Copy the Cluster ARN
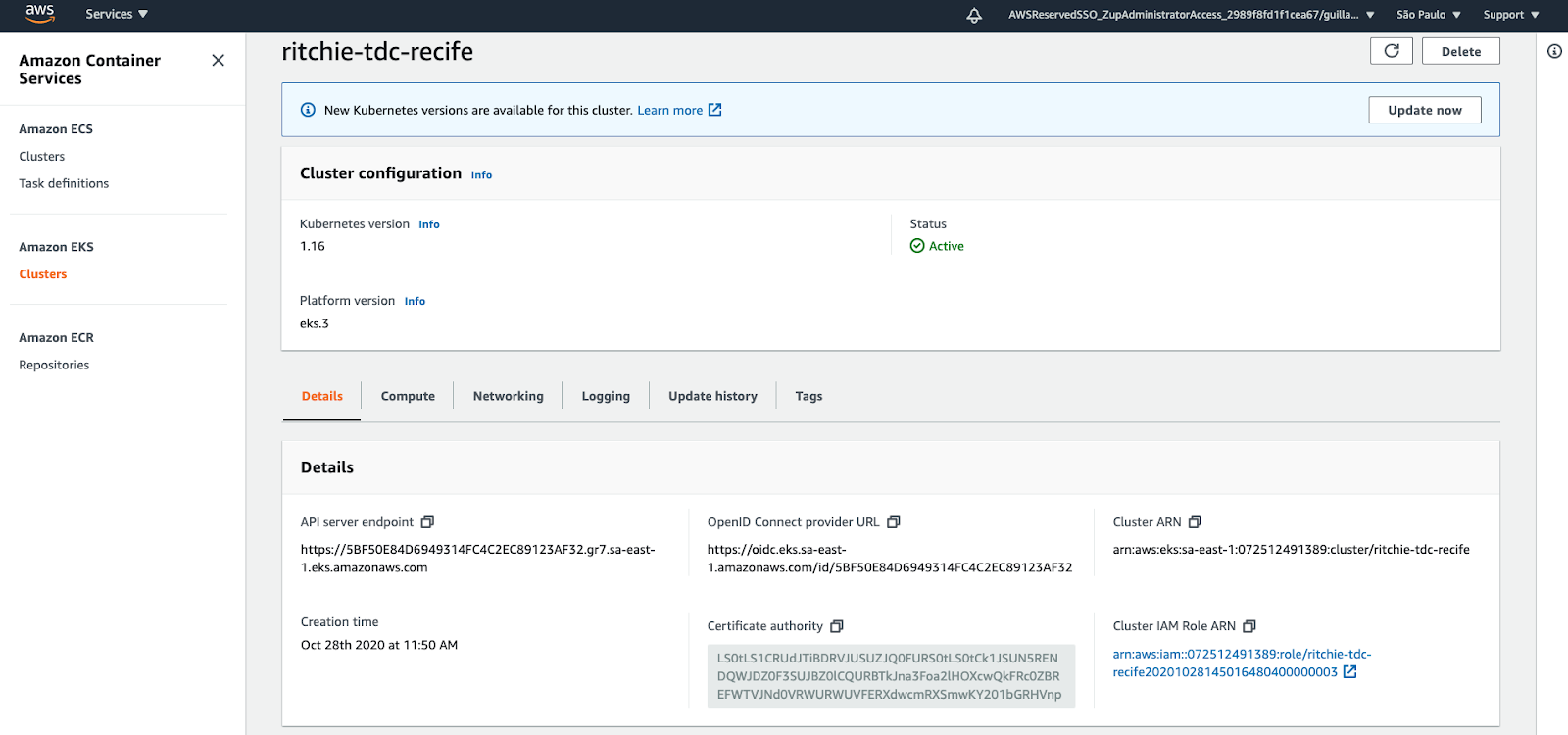The width and height of the screenshot is (1568, 735). [1195, 522]
